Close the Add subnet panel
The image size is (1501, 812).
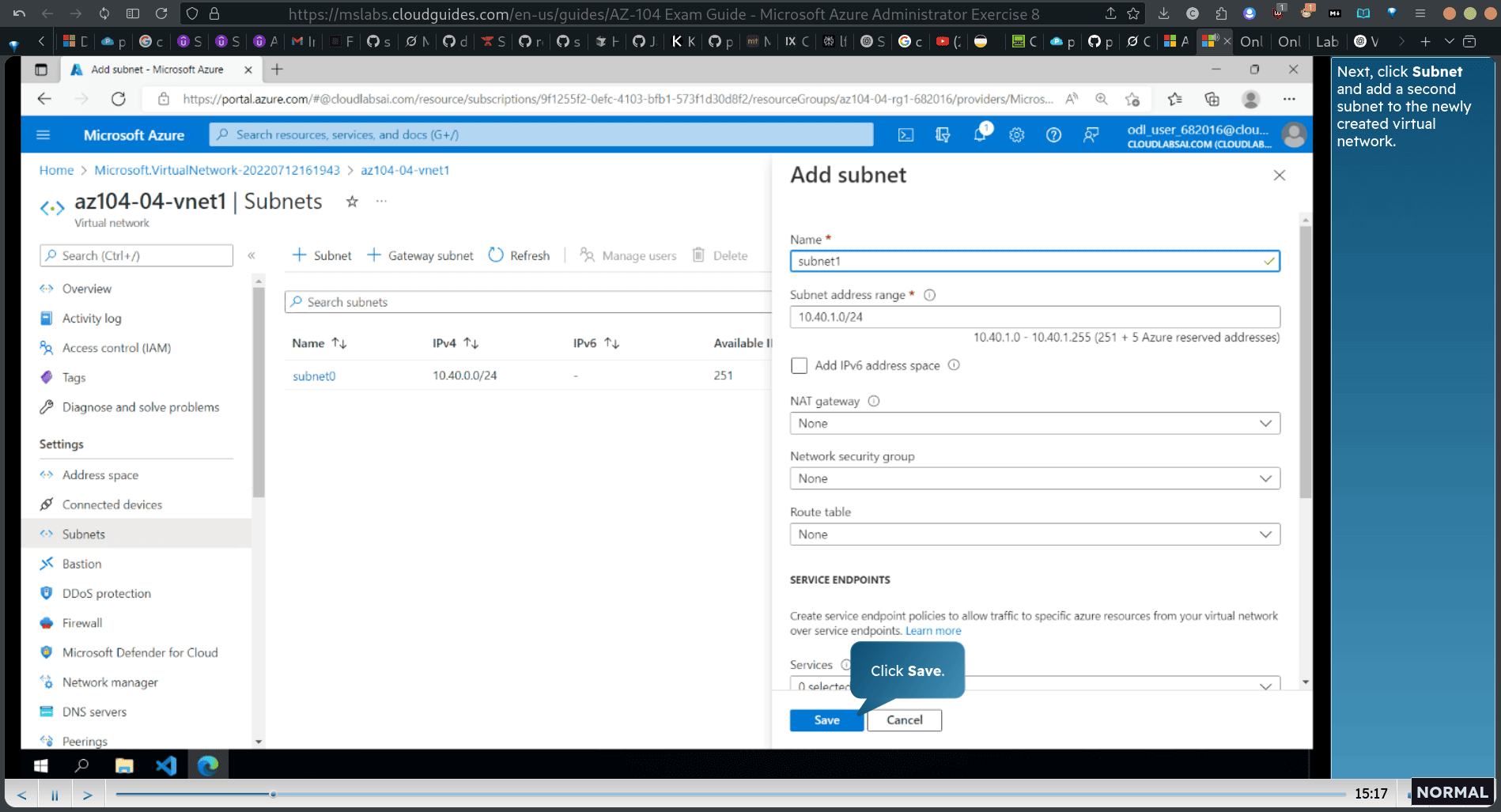point(1280,176)
